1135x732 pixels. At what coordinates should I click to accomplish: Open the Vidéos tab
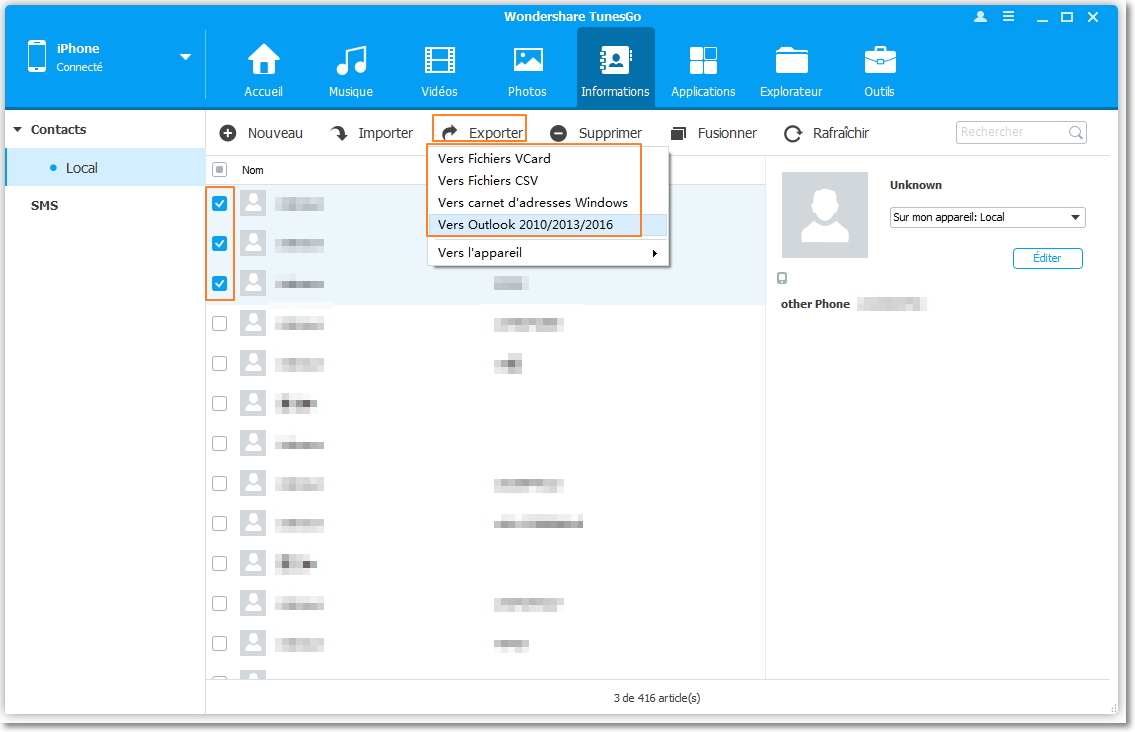click(439, 70)
